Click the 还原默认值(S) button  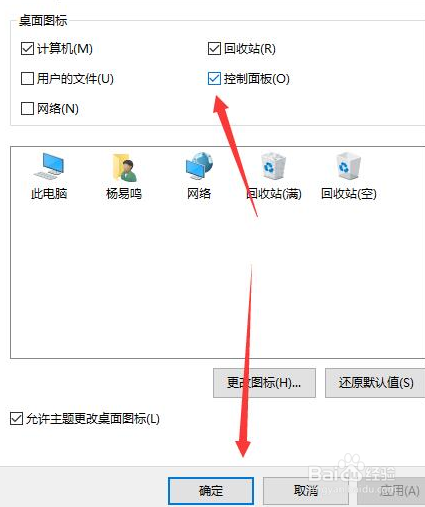click(375, 383)
